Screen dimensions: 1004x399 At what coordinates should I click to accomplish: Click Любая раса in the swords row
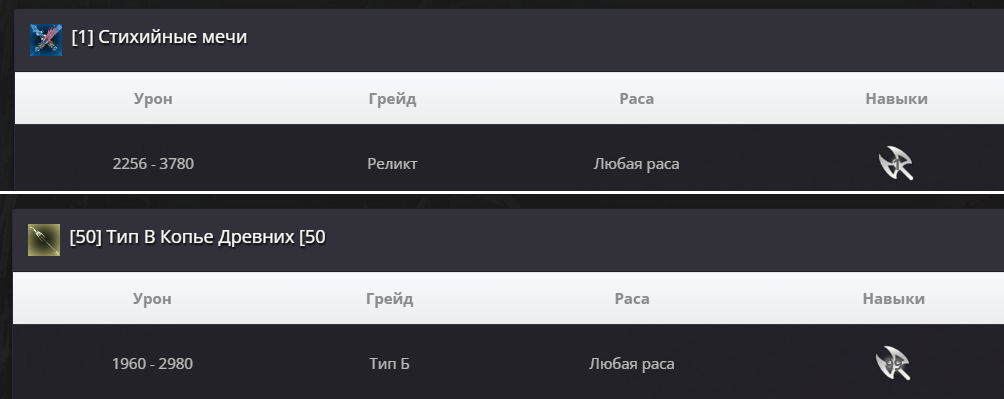(636, 164)
